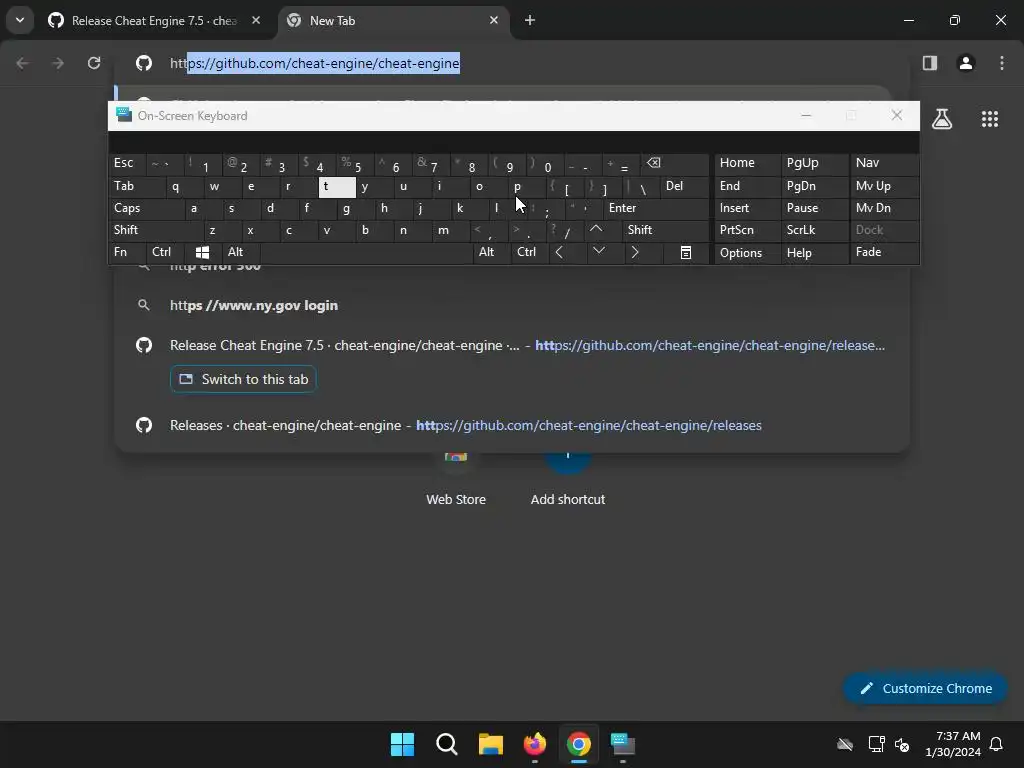The image size is (1024, 768).
Task: Click the muted volume tray icon
Action: tap(902, 744)
